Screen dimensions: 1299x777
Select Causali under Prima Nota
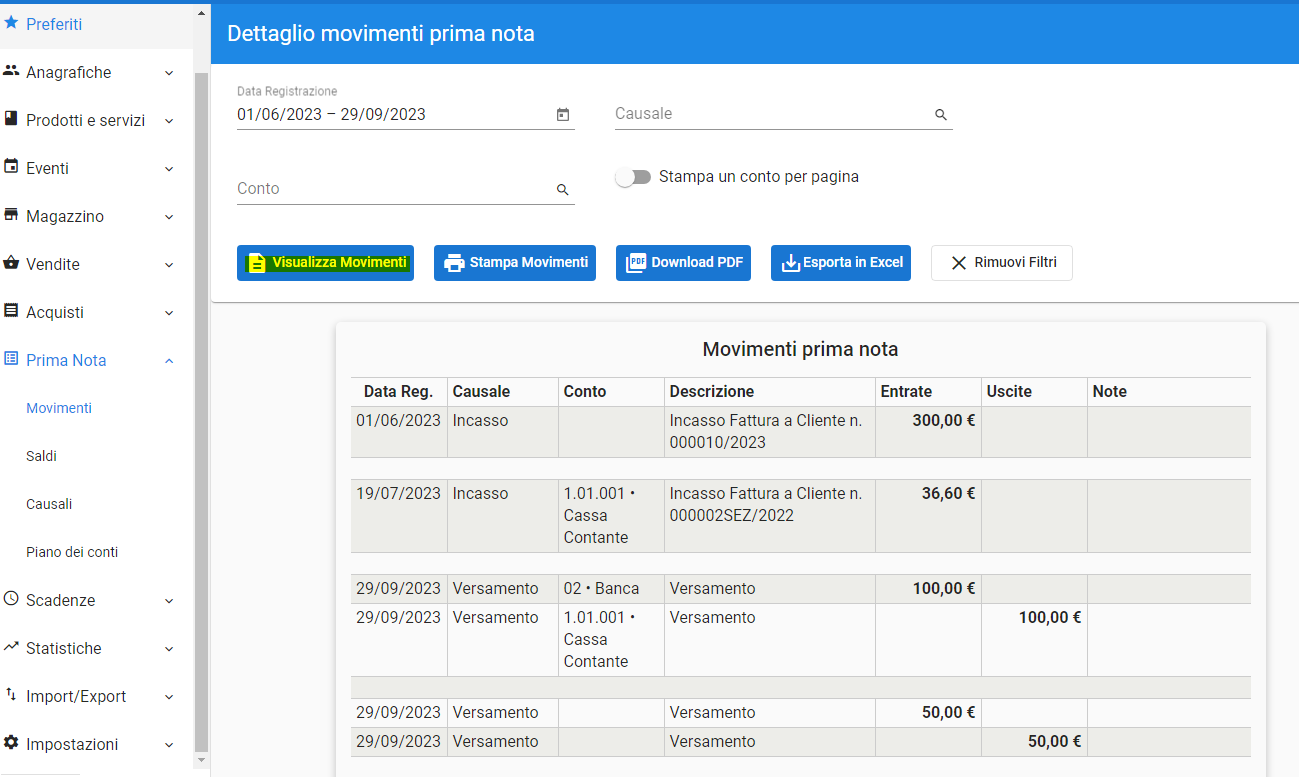49,504
